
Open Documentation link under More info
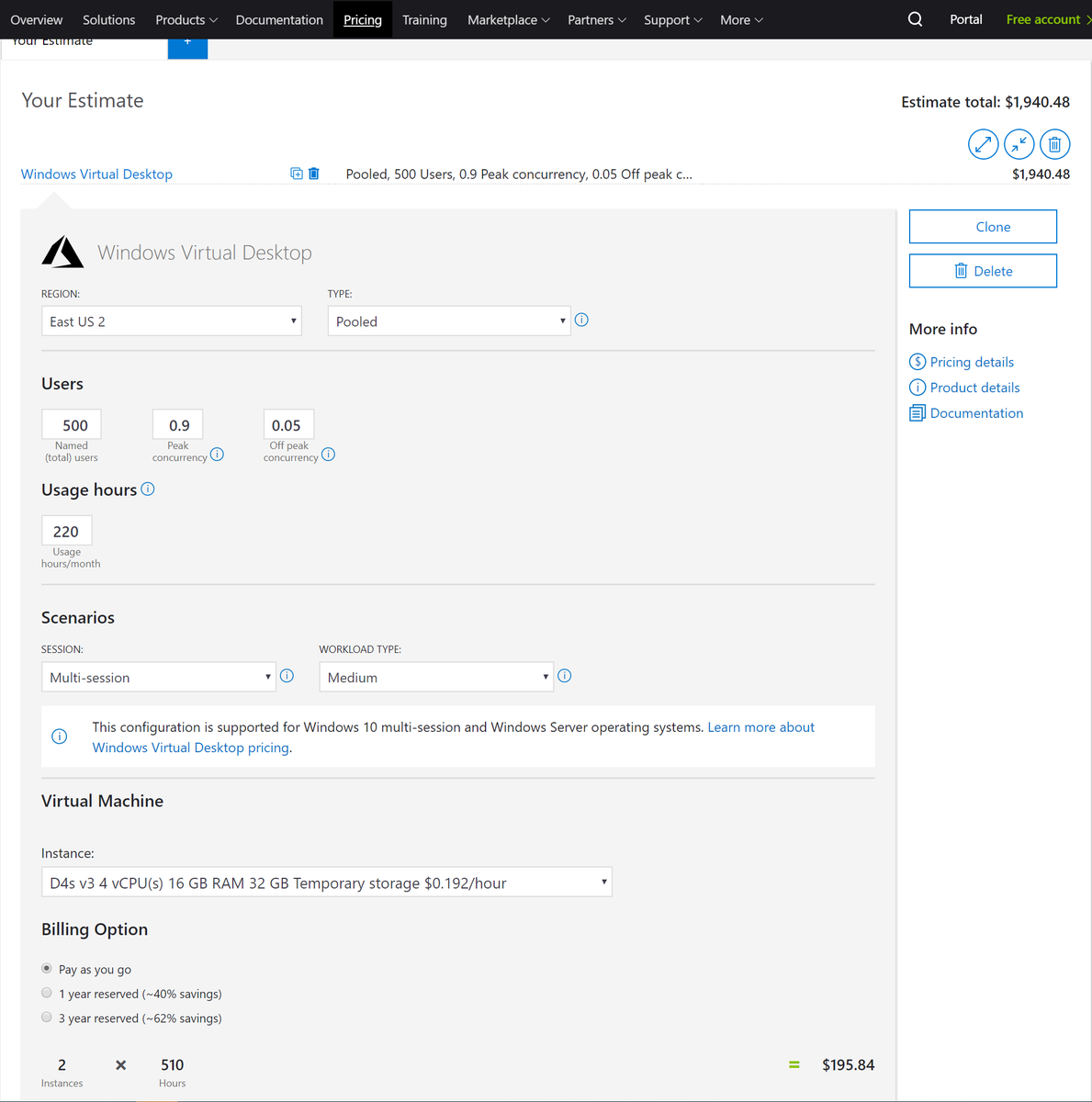[976, 413]
